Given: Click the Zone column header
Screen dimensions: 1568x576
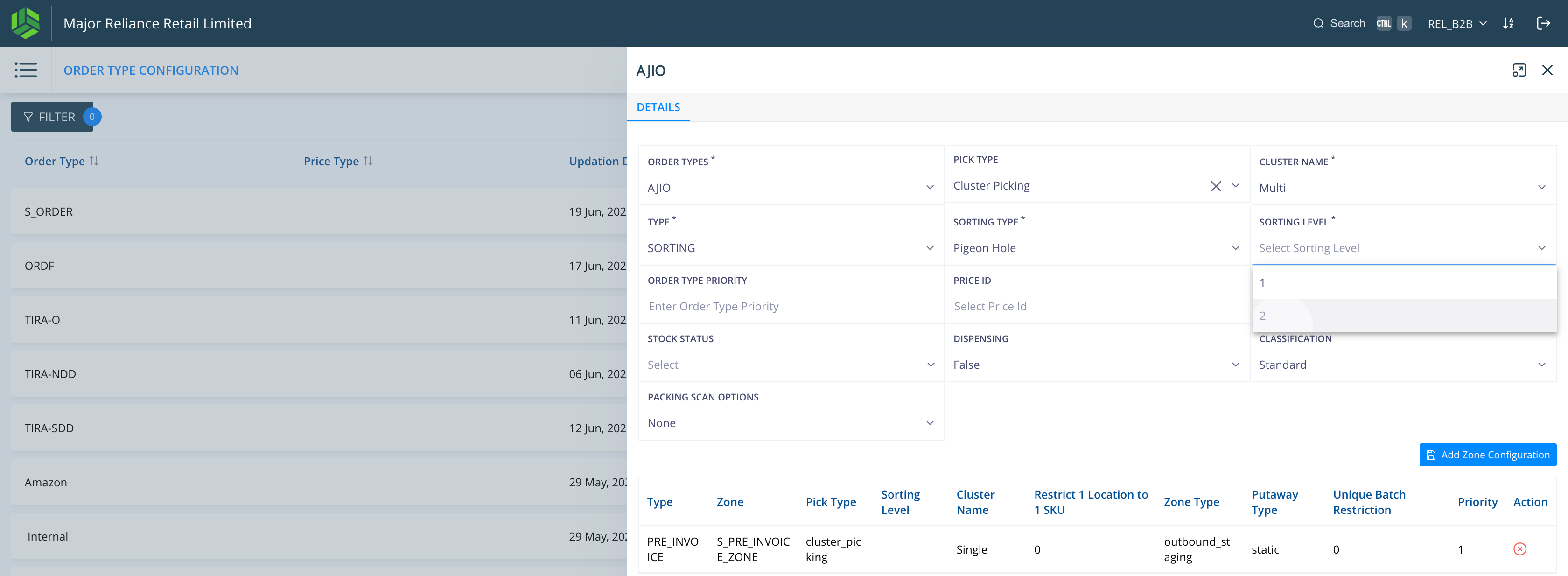Looking at the screenshot, I should click(x=730, y=502).
